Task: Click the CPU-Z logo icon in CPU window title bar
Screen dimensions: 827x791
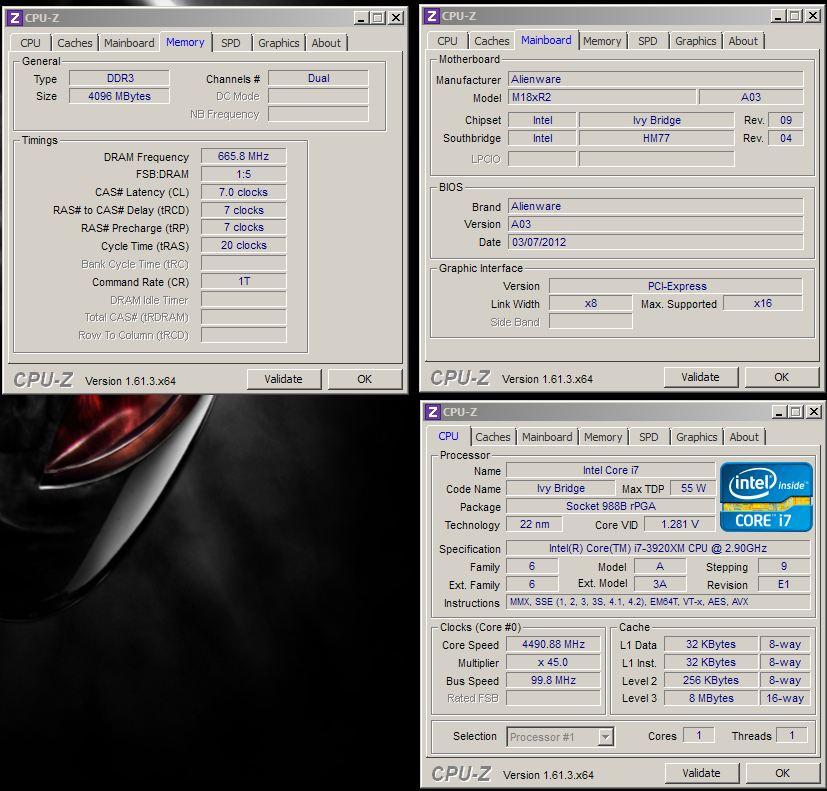Action: [x=433, y=411]
